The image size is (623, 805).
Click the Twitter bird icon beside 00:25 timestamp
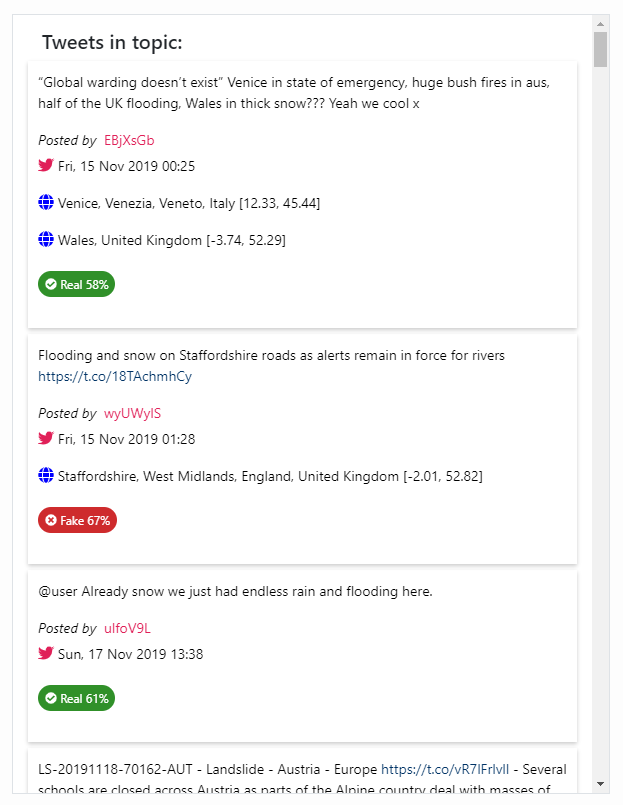click(x=46, y=165)
